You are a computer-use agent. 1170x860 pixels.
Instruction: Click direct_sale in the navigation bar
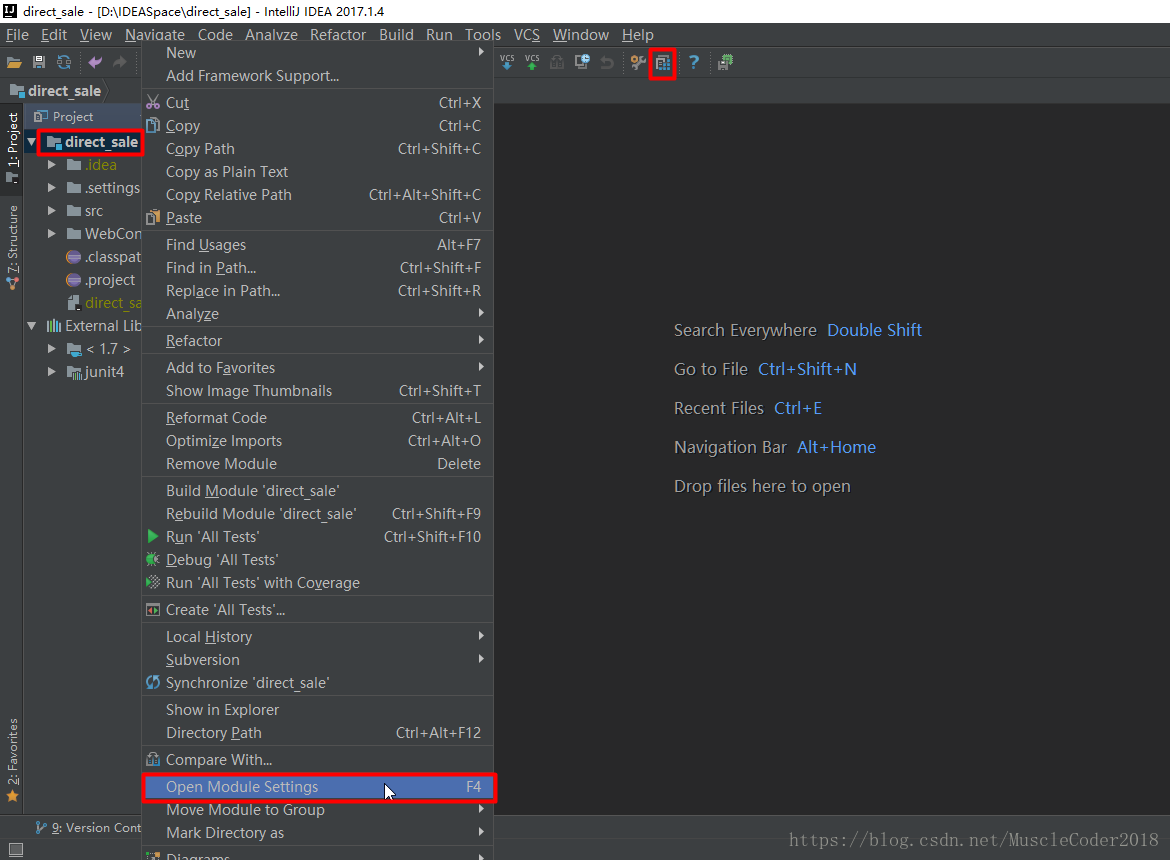[x=56, y=91]
